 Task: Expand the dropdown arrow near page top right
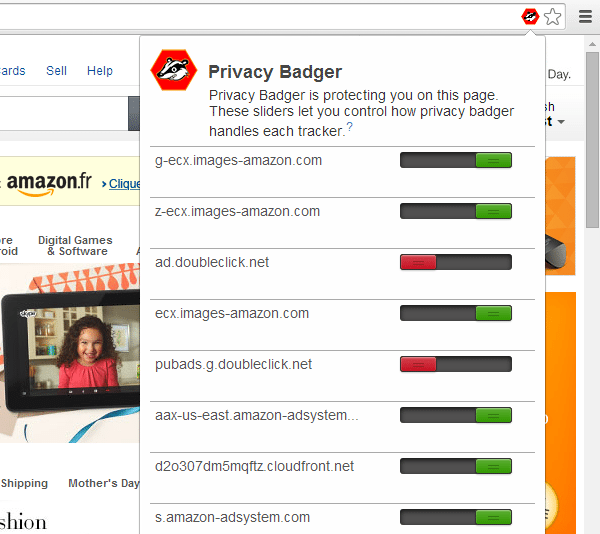coord(561,122)
